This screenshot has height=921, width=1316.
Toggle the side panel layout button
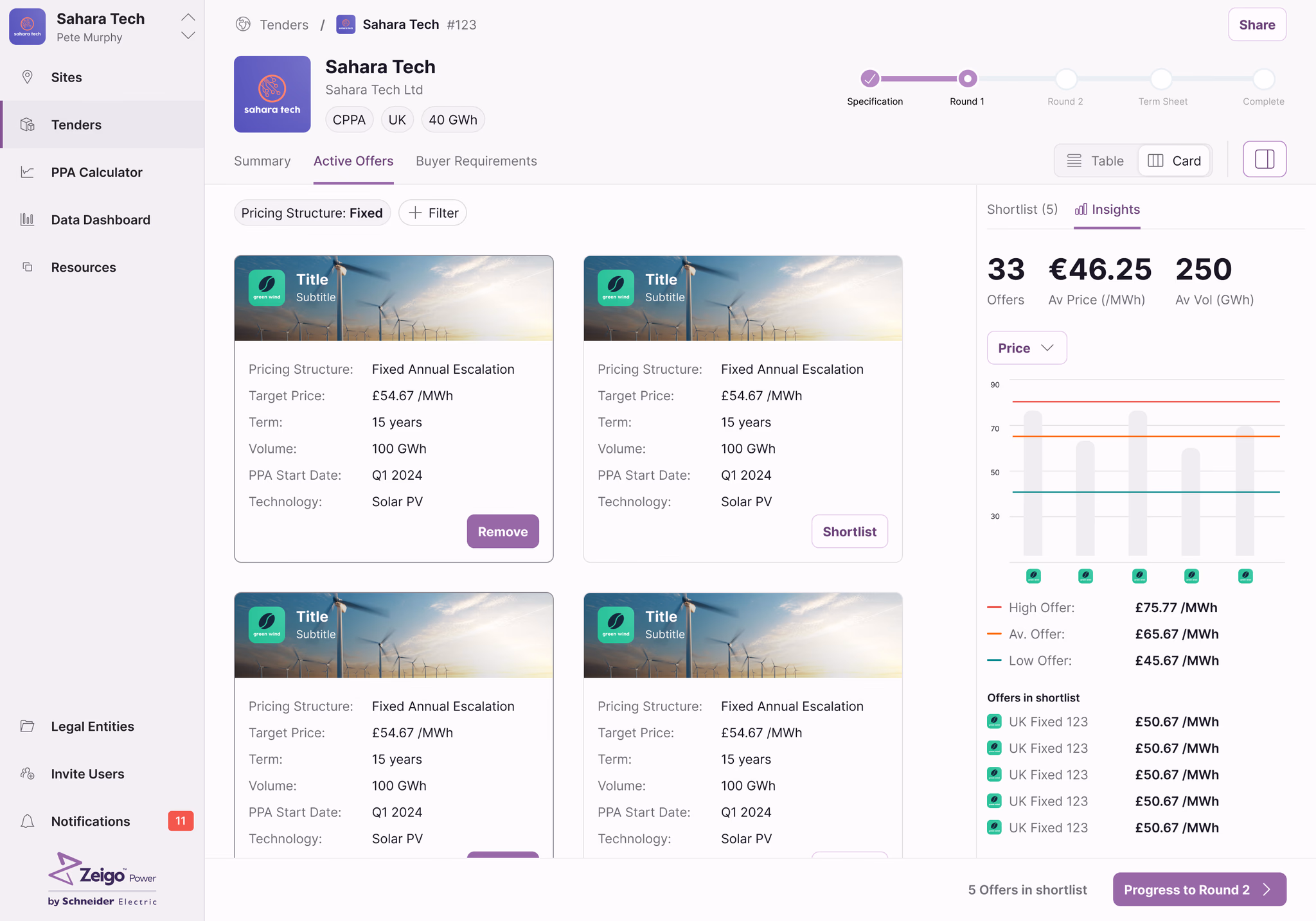(x=1264, y=159)
